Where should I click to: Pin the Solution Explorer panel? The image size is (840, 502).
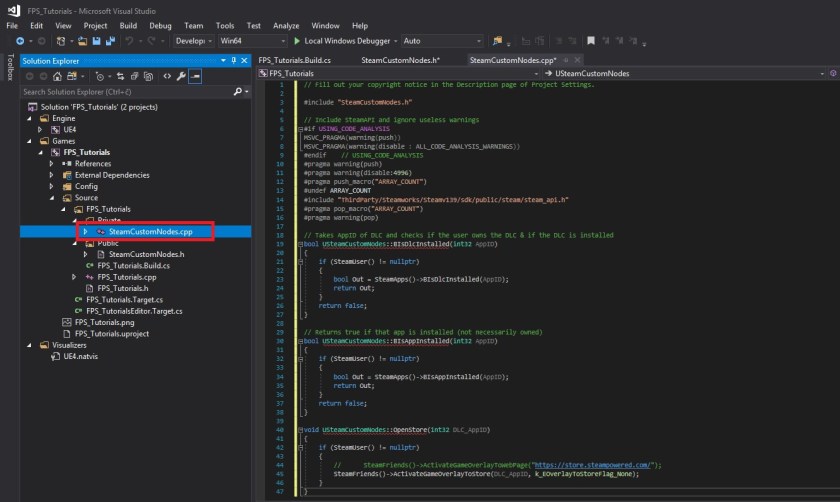pos(234,61)
